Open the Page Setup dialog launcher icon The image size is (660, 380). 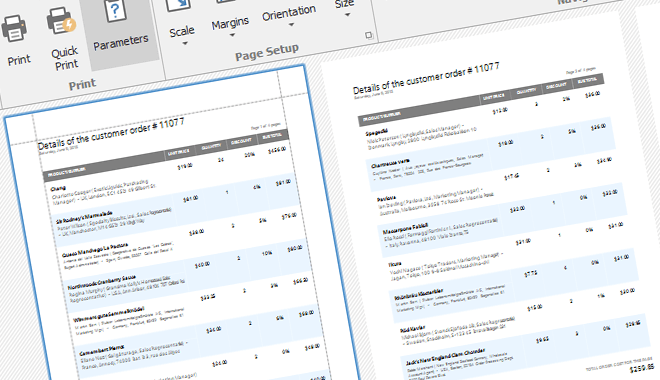tap(369, 35)
